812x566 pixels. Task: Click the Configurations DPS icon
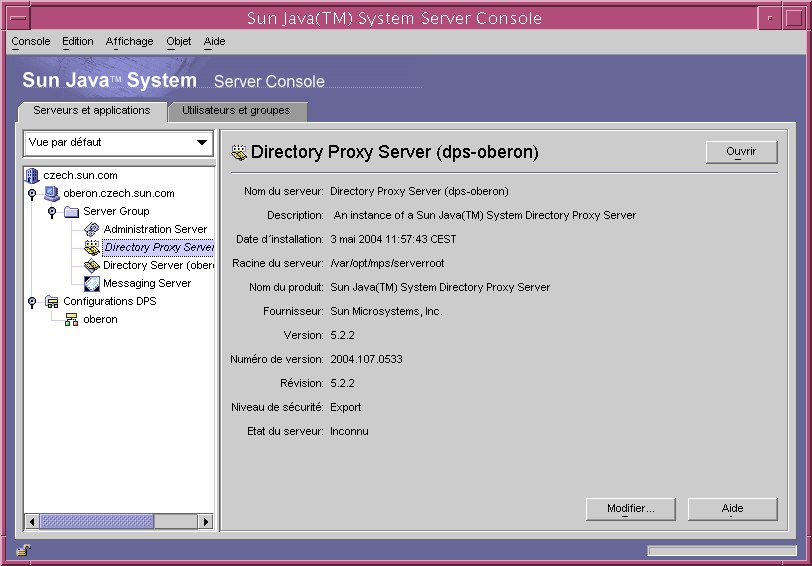point(52,301)
